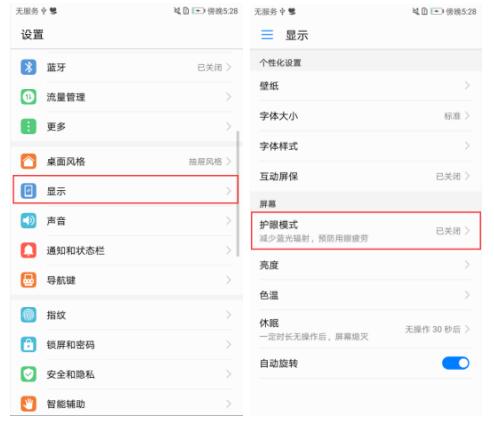This screenshot has height=427, width=494.
Task: Tap the 安全和隐私 shield icon
Action: (28, 374)
